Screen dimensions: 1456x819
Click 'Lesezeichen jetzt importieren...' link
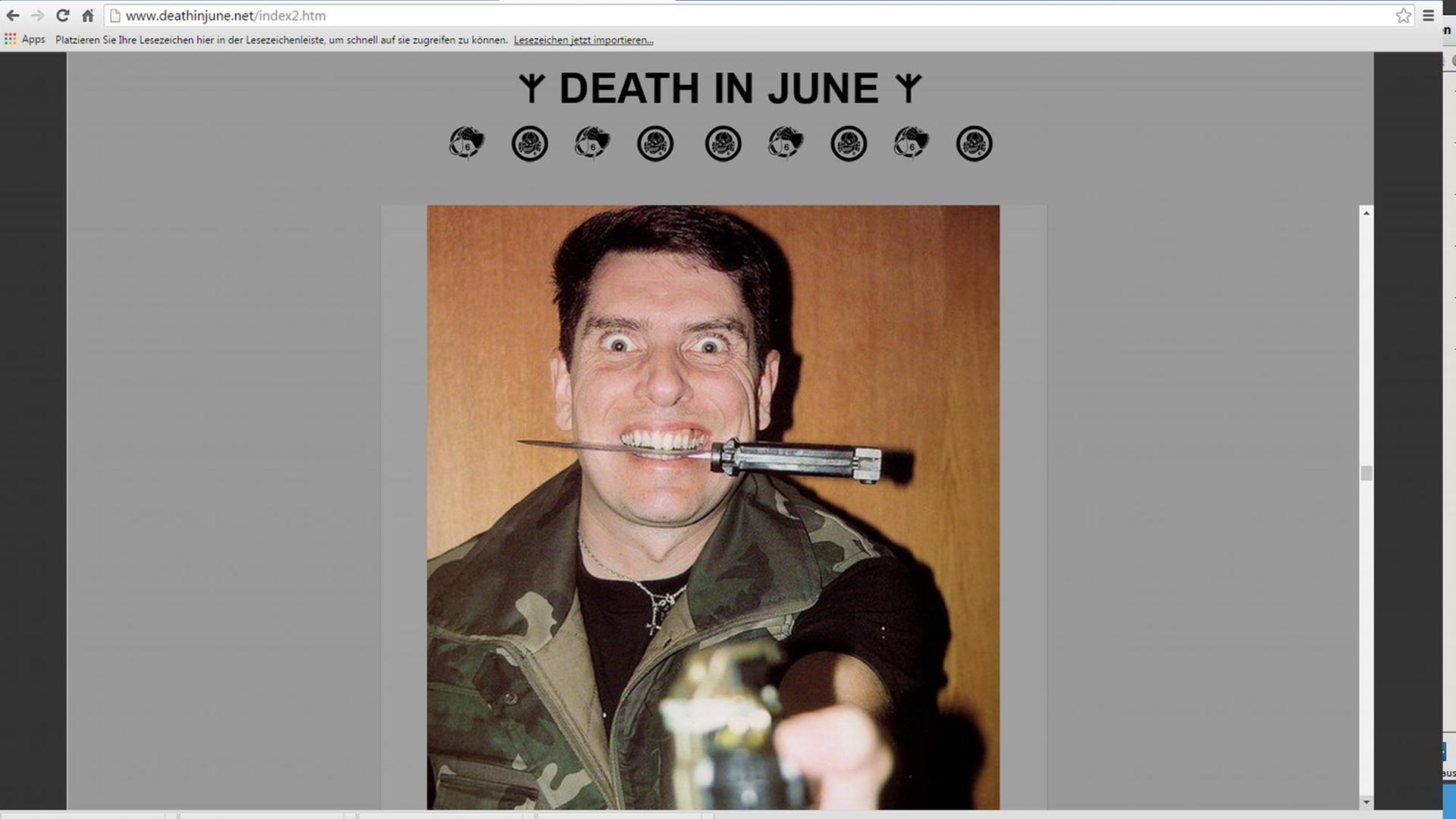583,40
